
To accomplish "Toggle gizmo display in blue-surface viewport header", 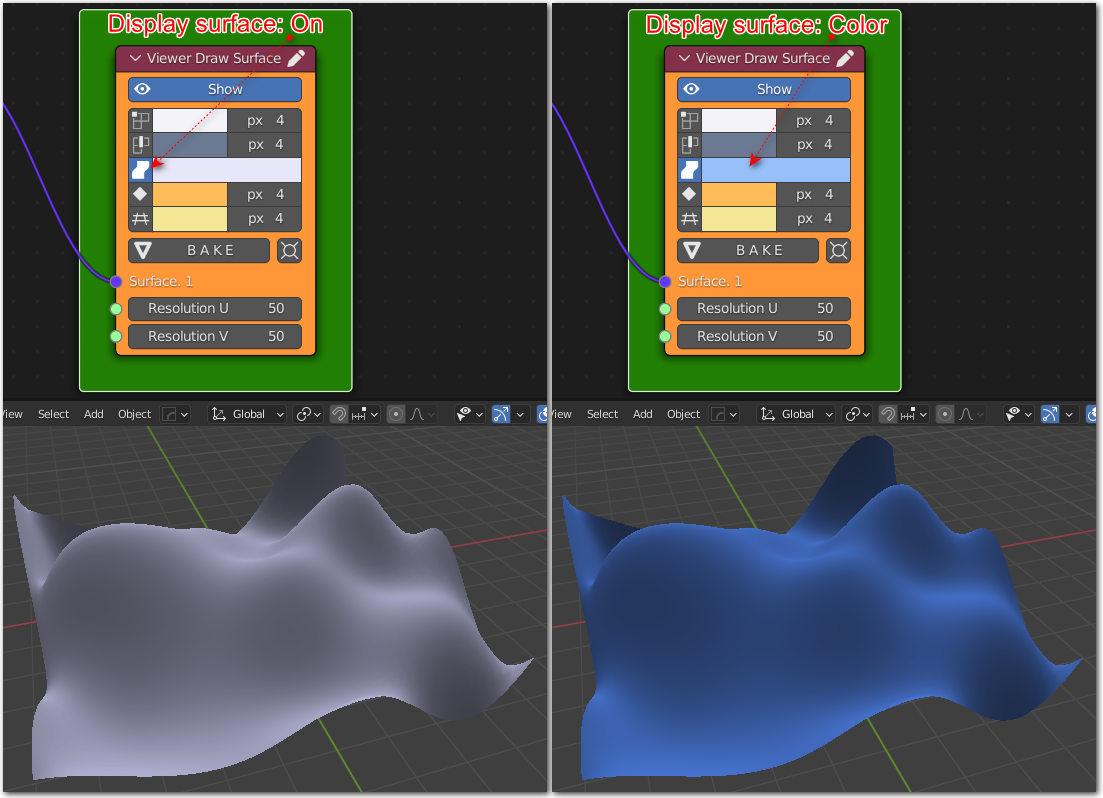I will (x=1050, y=414).
